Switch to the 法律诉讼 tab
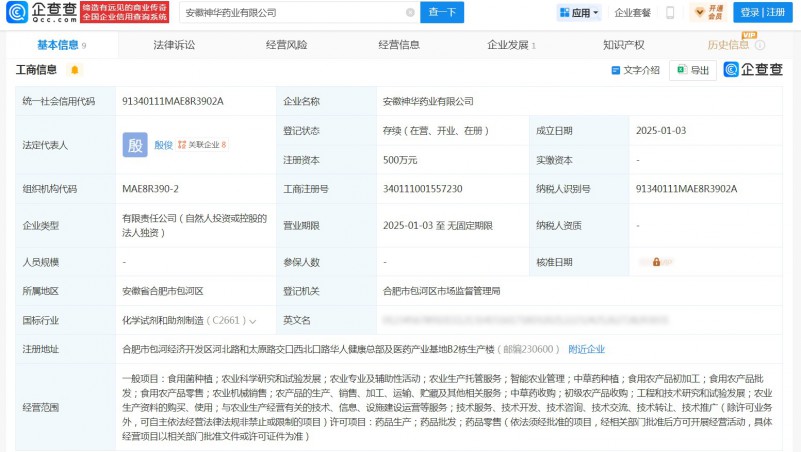This screenshot has height=452, width=801. click(x=174, y=45)
